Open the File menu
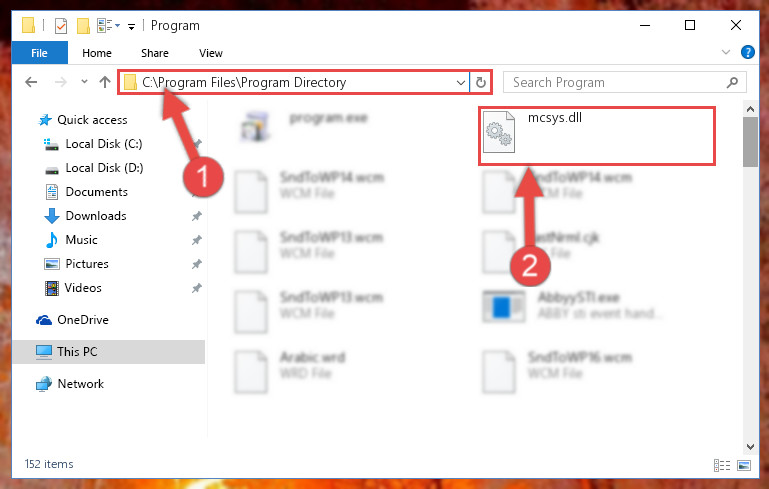The width and height of the screenshot is (769, 489). point(39,53)
